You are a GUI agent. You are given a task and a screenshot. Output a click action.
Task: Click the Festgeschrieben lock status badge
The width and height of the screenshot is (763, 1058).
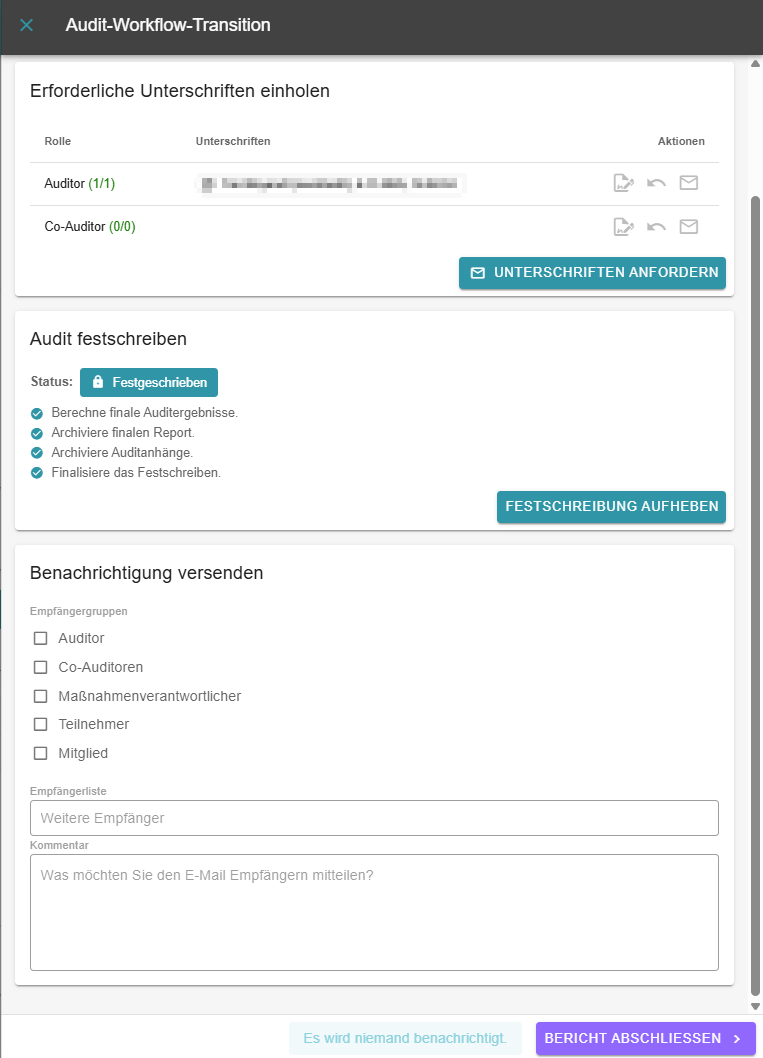(x=149, y=382)
